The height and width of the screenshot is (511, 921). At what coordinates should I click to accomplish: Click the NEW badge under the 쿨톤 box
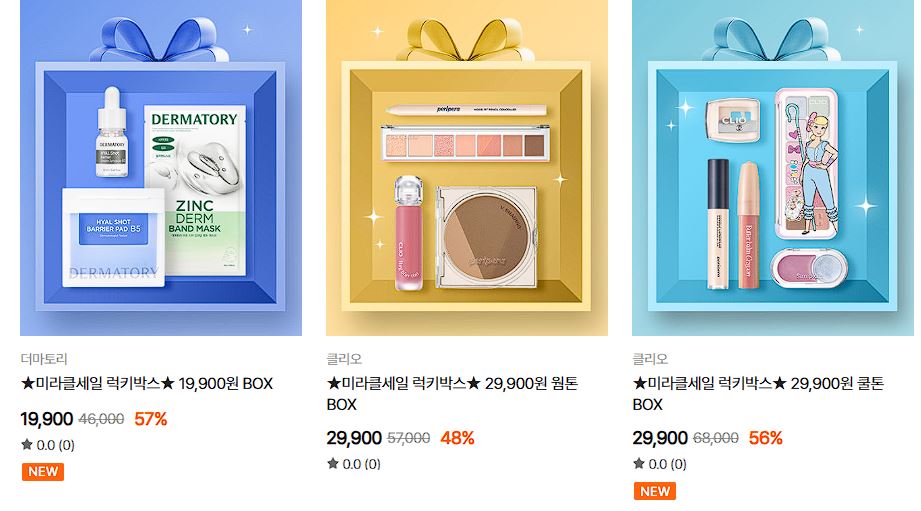pos(654,491)
